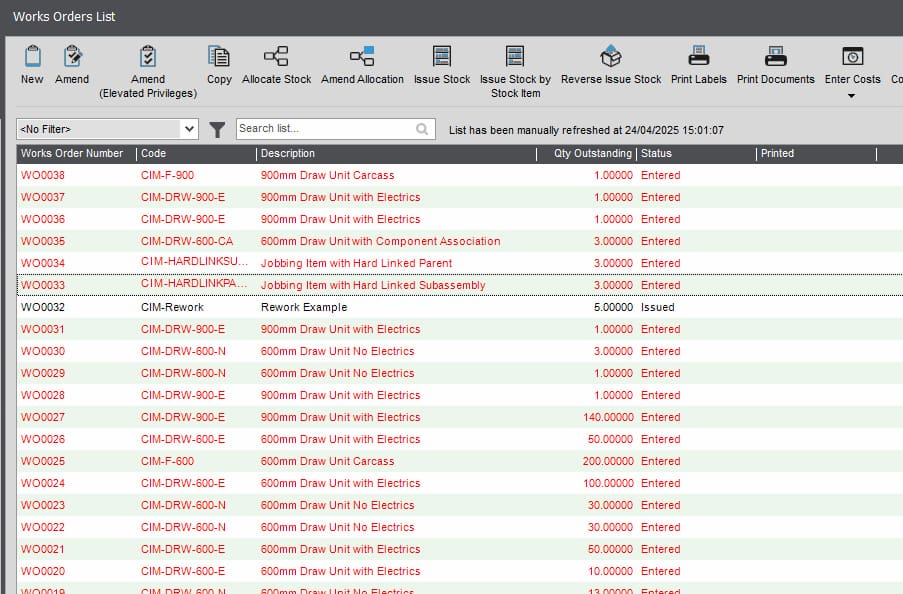Copy the selected works order
This screenshot has height=594, width=903.
pyautogui.click(x=219, y=56)
